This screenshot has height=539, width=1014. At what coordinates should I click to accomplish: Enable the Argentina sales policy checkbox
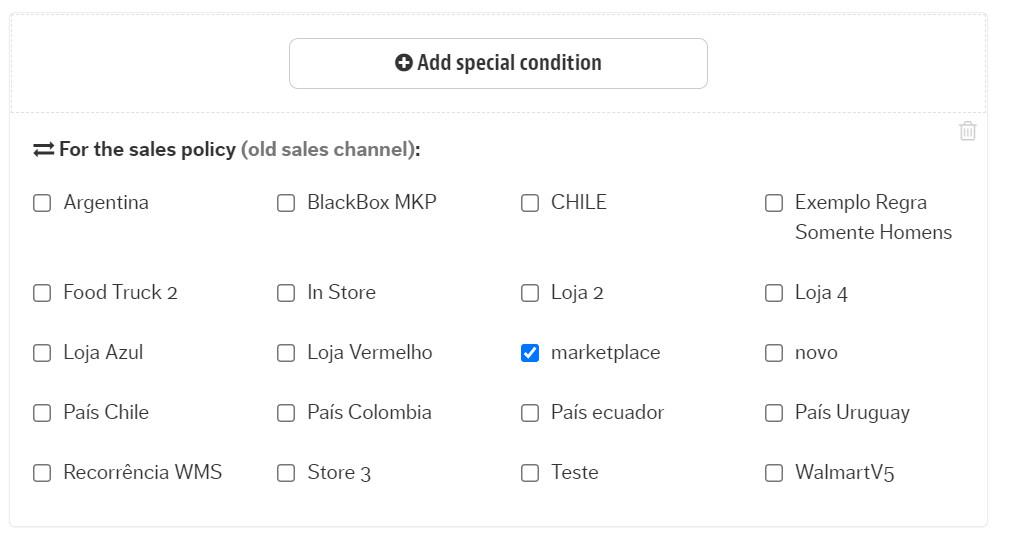click(42, 203)
